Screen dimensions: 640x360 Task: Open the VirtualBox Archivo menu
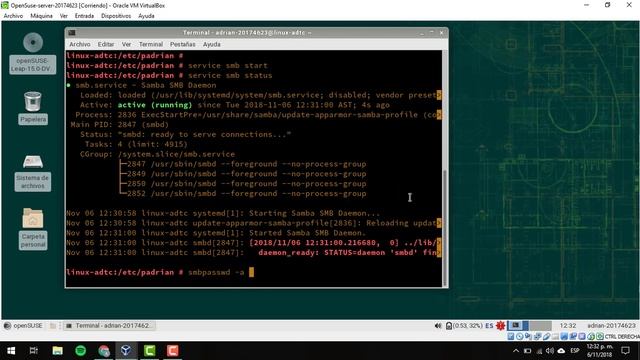click(x=13, y=16)
